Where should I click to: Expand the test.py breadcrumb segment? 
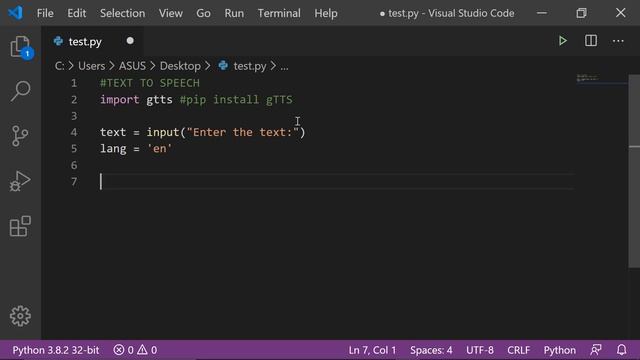[250, 66]
